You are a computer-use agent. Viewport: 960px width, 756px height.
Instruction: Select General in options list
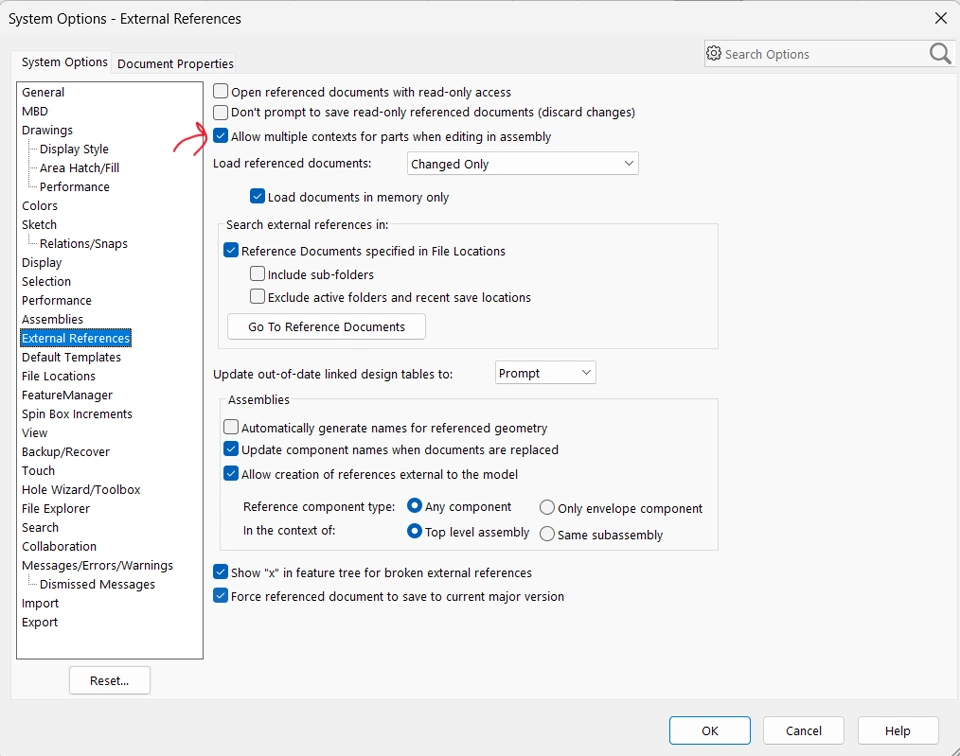(43, 92)
